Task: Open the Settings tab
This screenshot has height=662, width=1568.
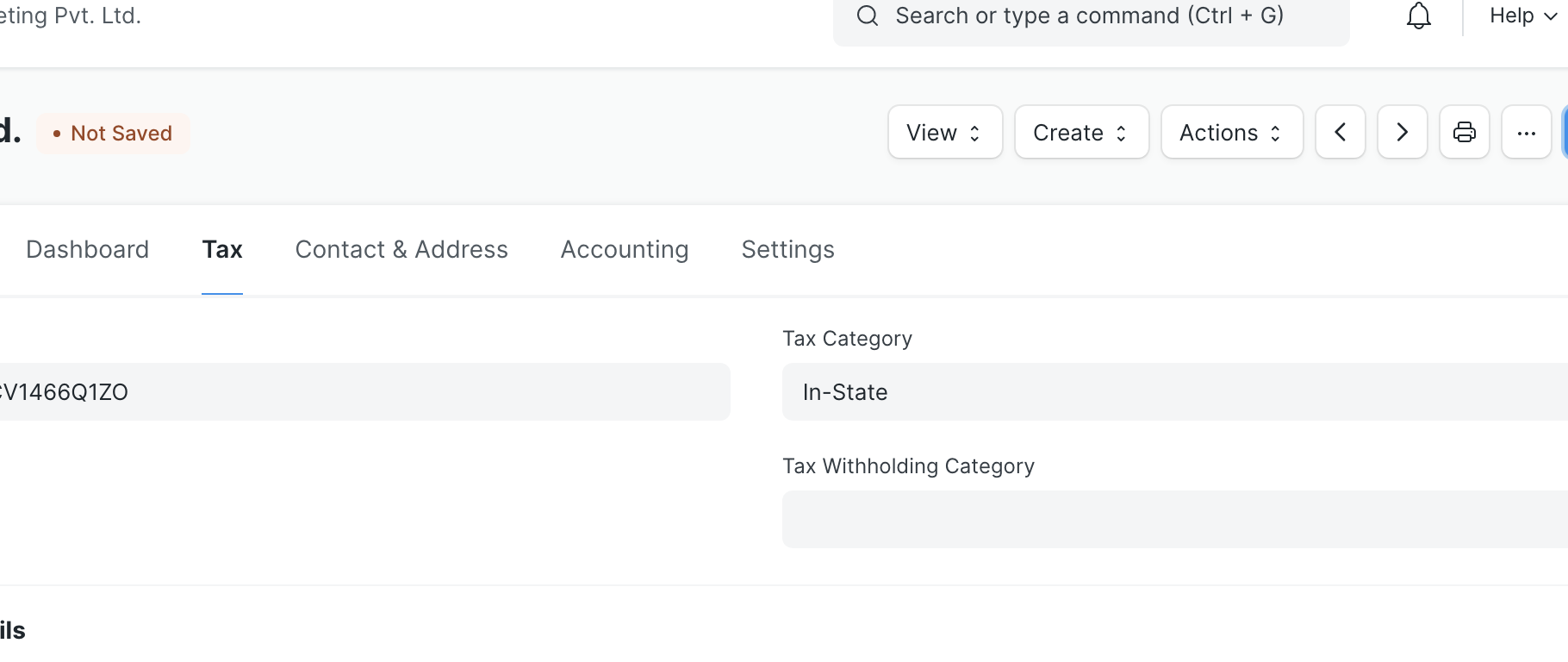Action: (x=788, y=249)
